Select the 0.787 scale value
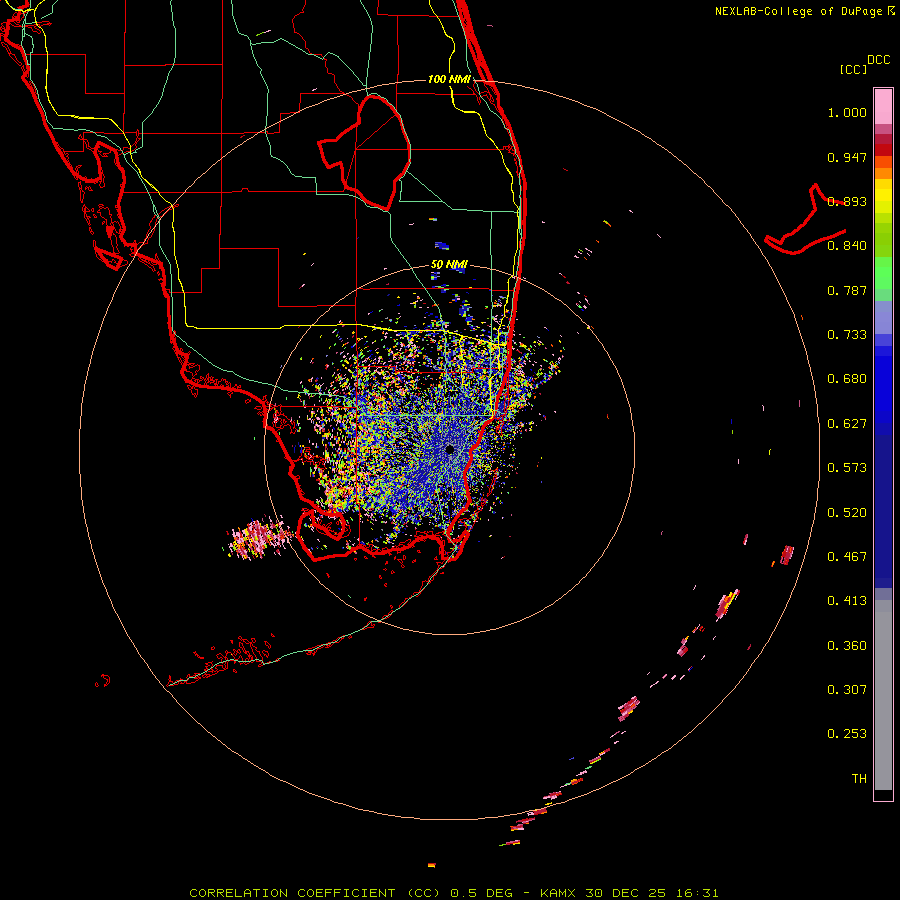The width and height of the screenshot is (900, 900). pyautogui.click(x=847, y=290)
